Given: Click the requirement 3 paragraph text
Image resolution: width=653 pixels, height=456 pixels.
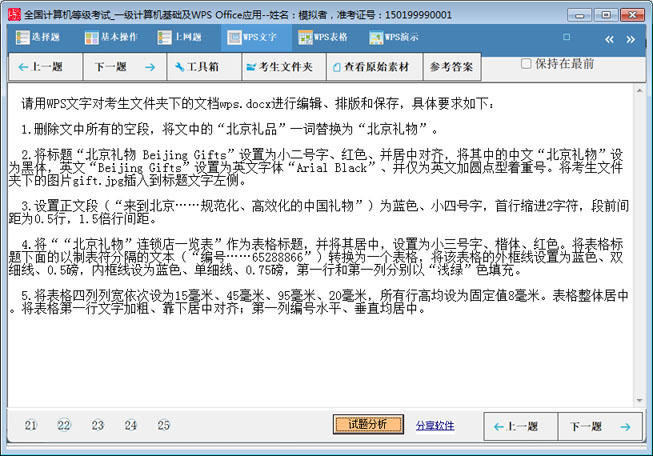Looking at the screenshot, I should [319, 212].
